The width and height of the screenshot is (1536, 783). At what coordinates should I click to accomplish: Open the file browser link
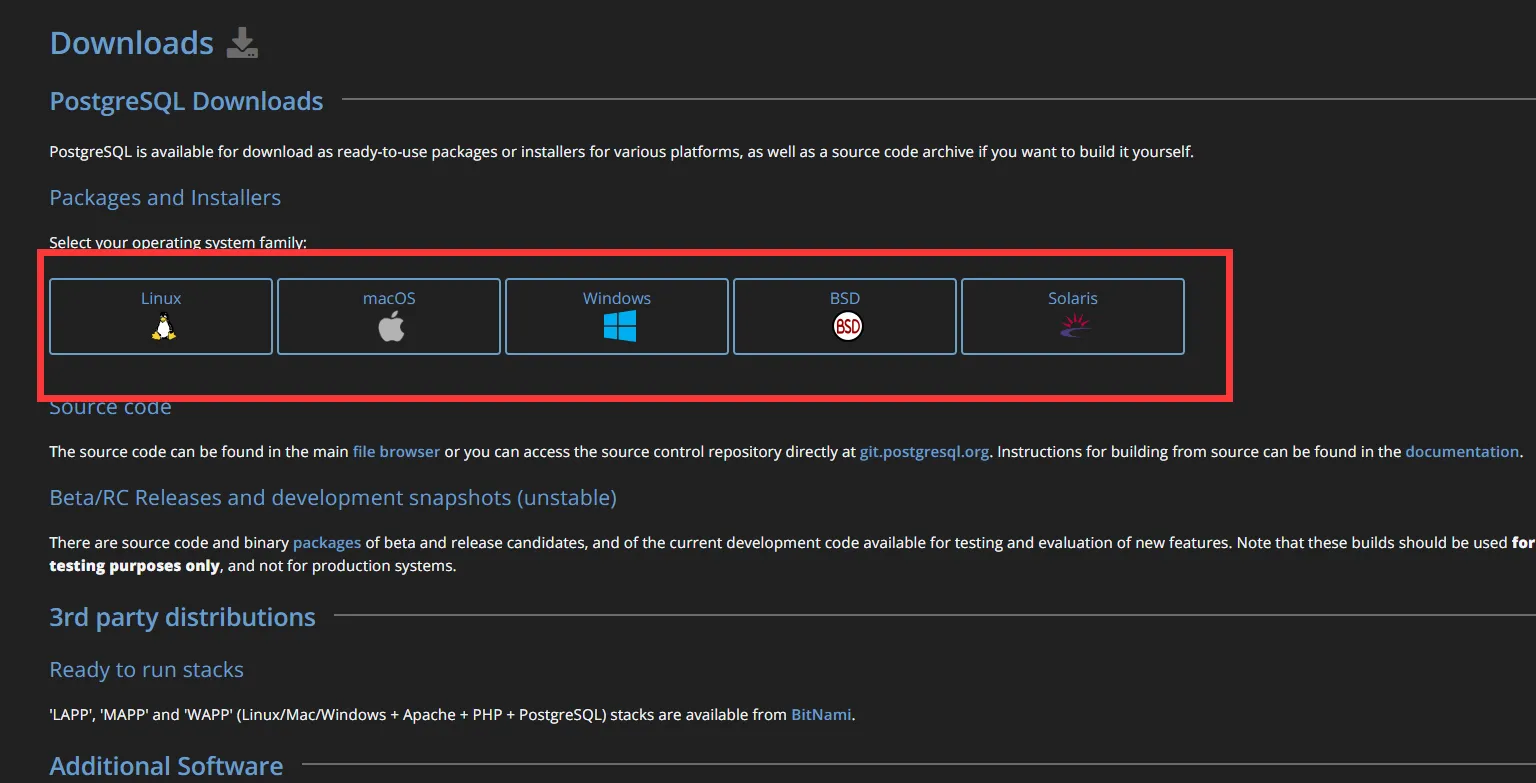pyautogui.click(x=396, y=452)
